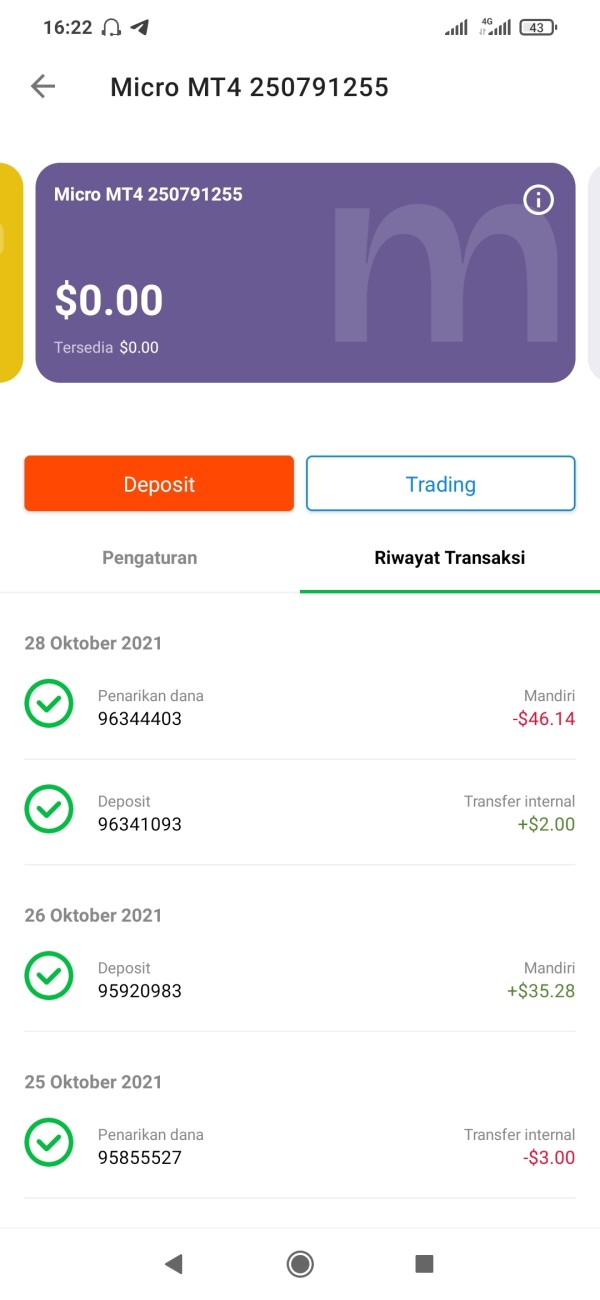This screenshot has height=1300, width=600.
Task: Tap green checkmark for transaction 96344403
Action: point(49,704)
